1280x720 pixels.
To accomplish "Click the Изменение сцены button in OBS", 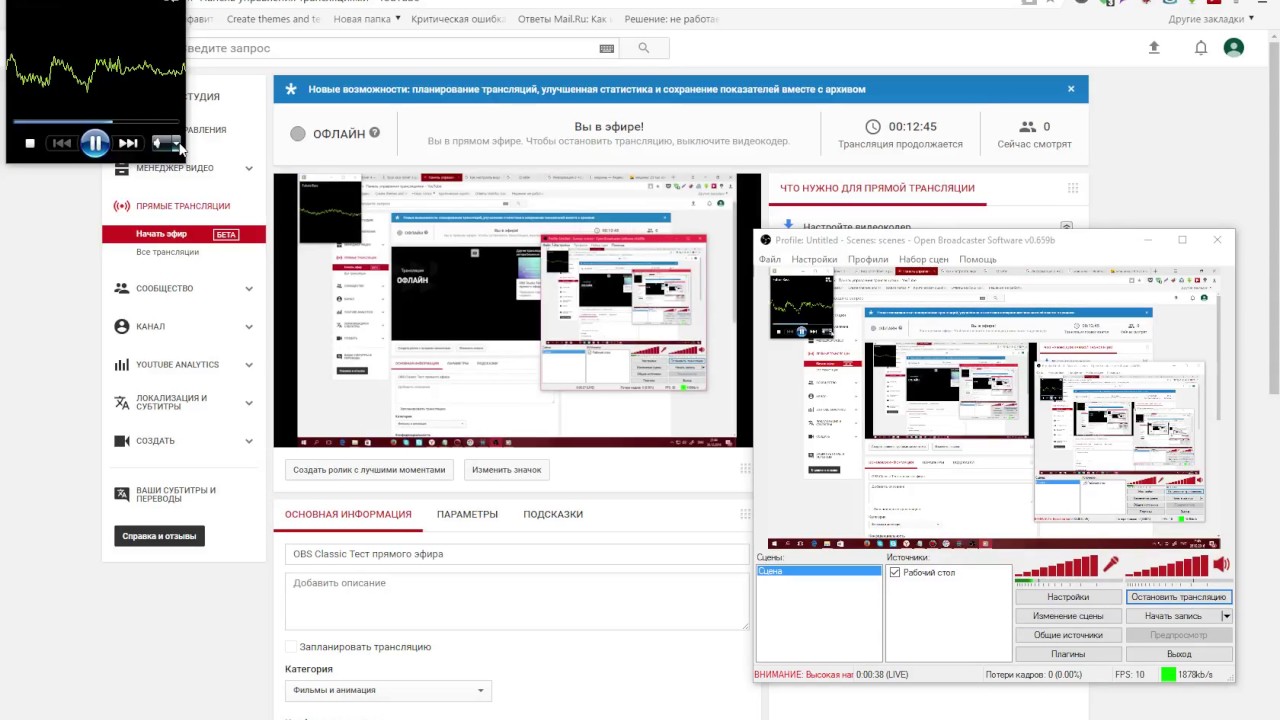I will point(1068,616).
